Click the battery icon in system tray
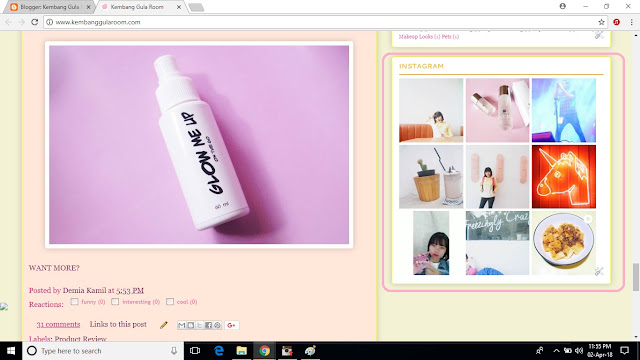This screenshot has width=640, height=360. point(568,351)
